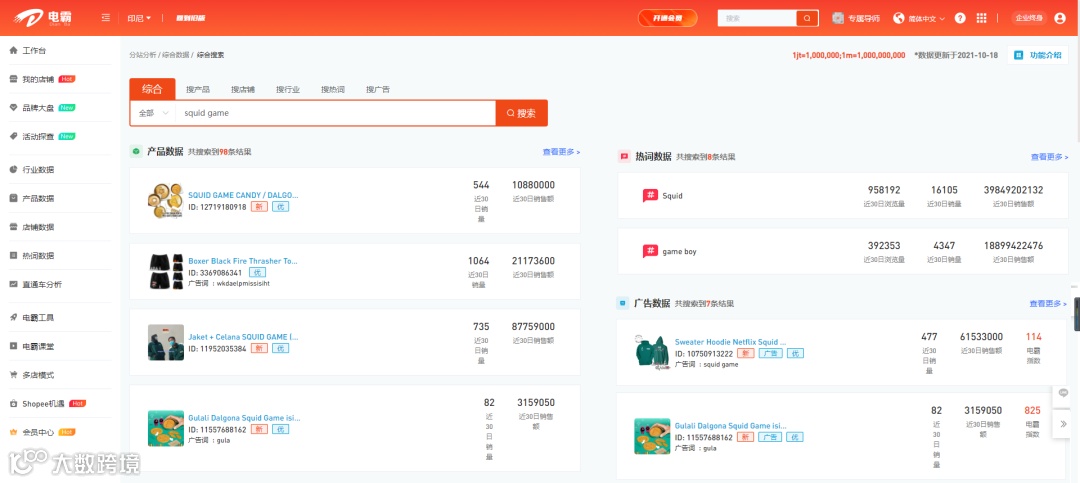The width and height of the screenshot is (1080, 483).
Task: Open the 印尼 country dropdown
Action: 139,18
